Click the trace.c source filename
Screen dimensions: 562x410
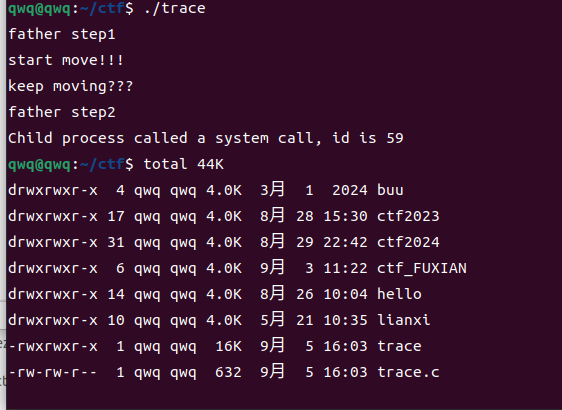click(408, 372)
